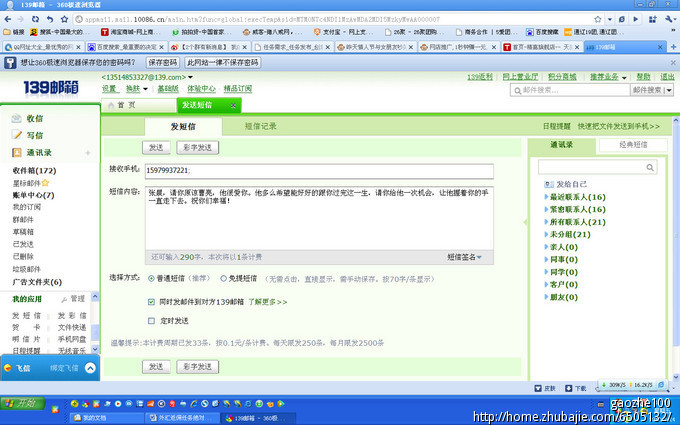680x425 pixels.
Task: Click the 皮肤 skin icon in status bar
Action: coord(538,388)
